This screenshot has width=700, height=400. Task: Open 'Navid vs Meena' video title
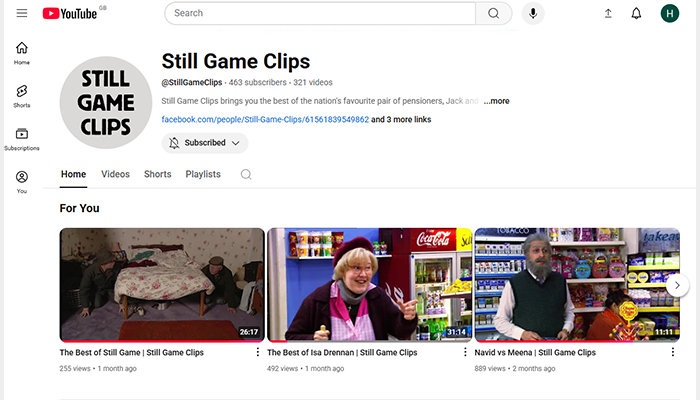tap(535, 352)
